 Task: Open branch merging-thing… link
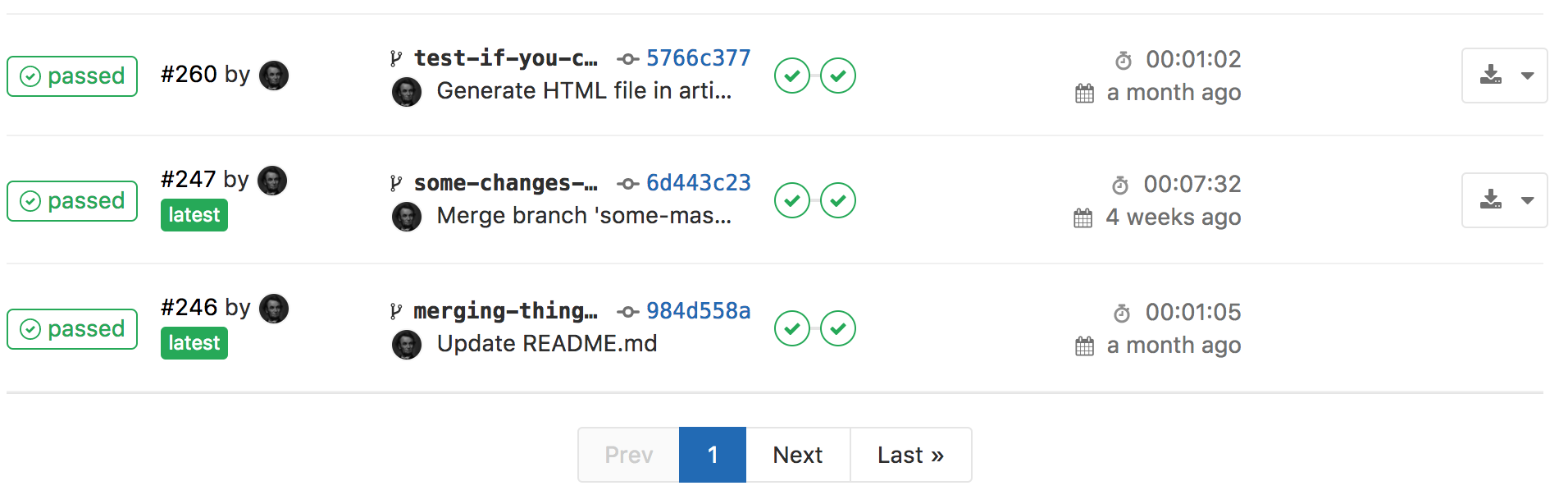505,311
